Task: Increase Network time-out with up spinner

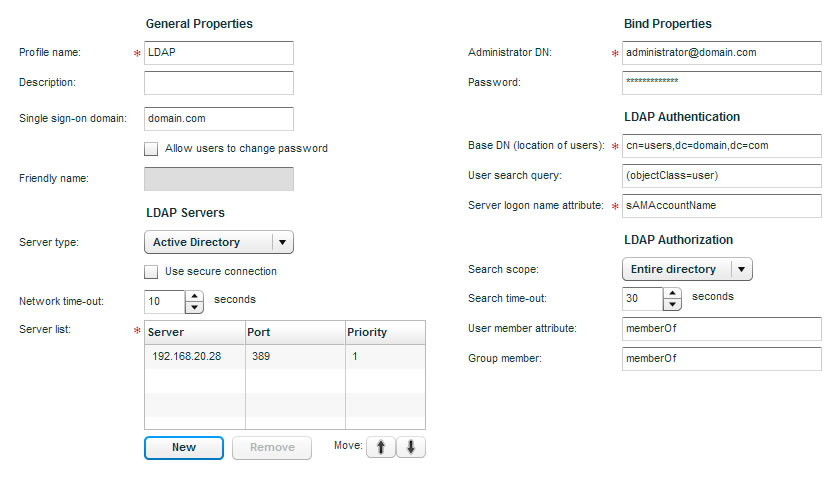Action: 194,296
